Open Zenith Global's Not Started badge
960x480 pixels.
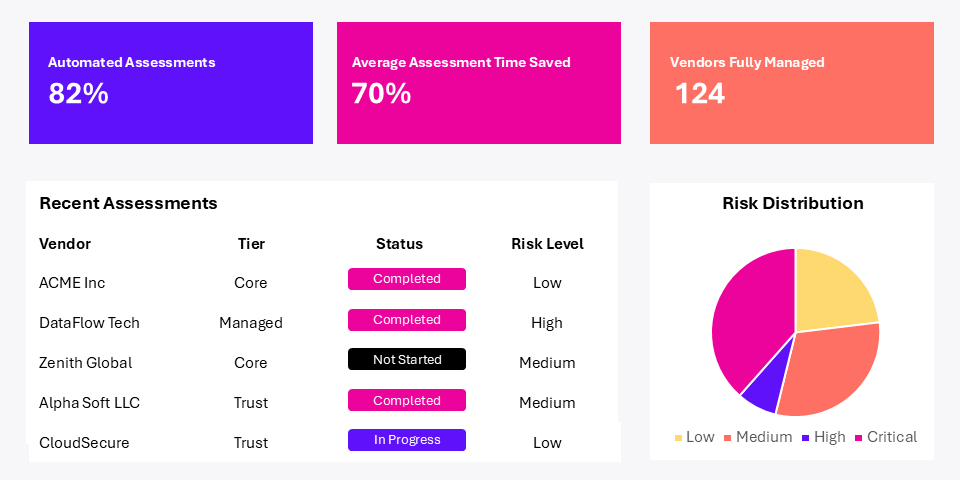point(406,359)
